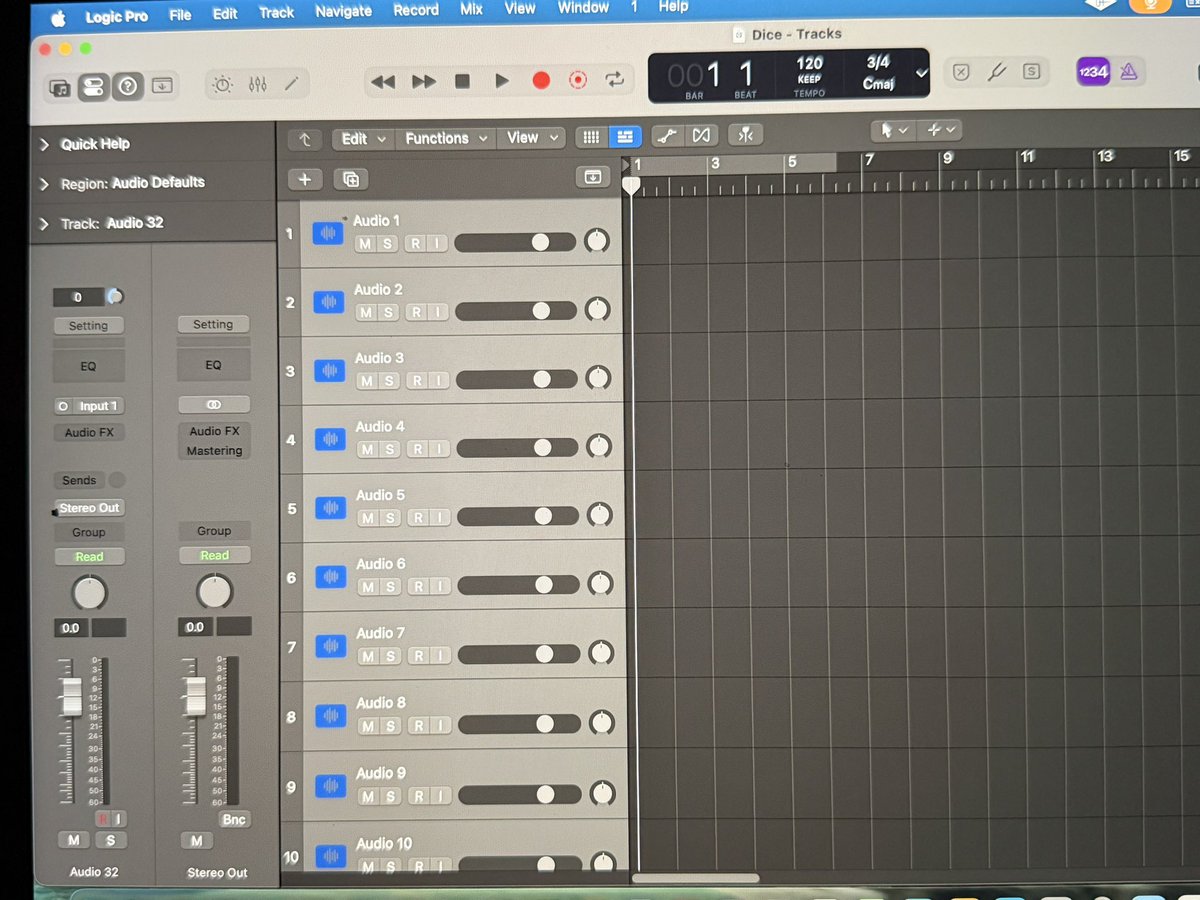This screenshot has width=1200, height=900.
Task: Open the Mixer sliders button
Action: (257, 85)
